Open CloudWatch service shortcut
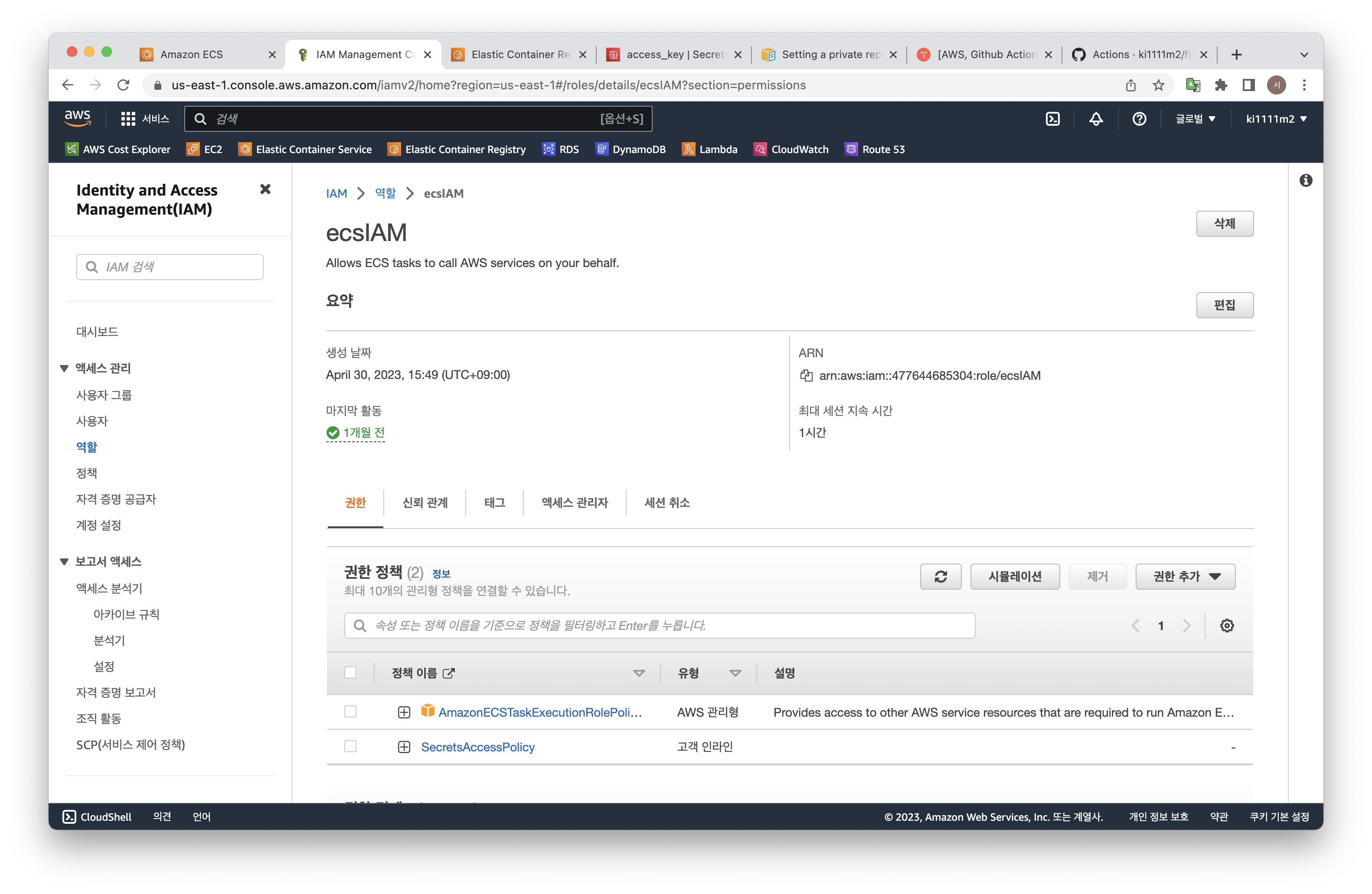The height and width of the screenshot is (894, 1372). [791, 149]
